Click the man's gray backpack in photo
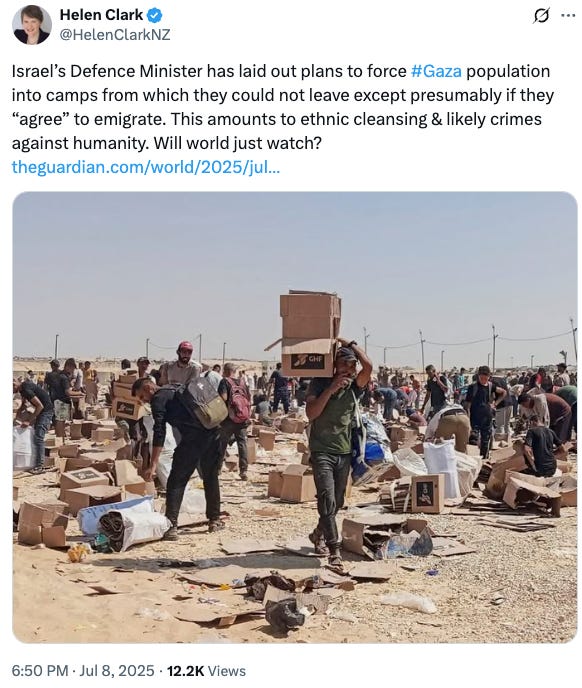This screenshot has width=582, height=688. tap(202, 401)
